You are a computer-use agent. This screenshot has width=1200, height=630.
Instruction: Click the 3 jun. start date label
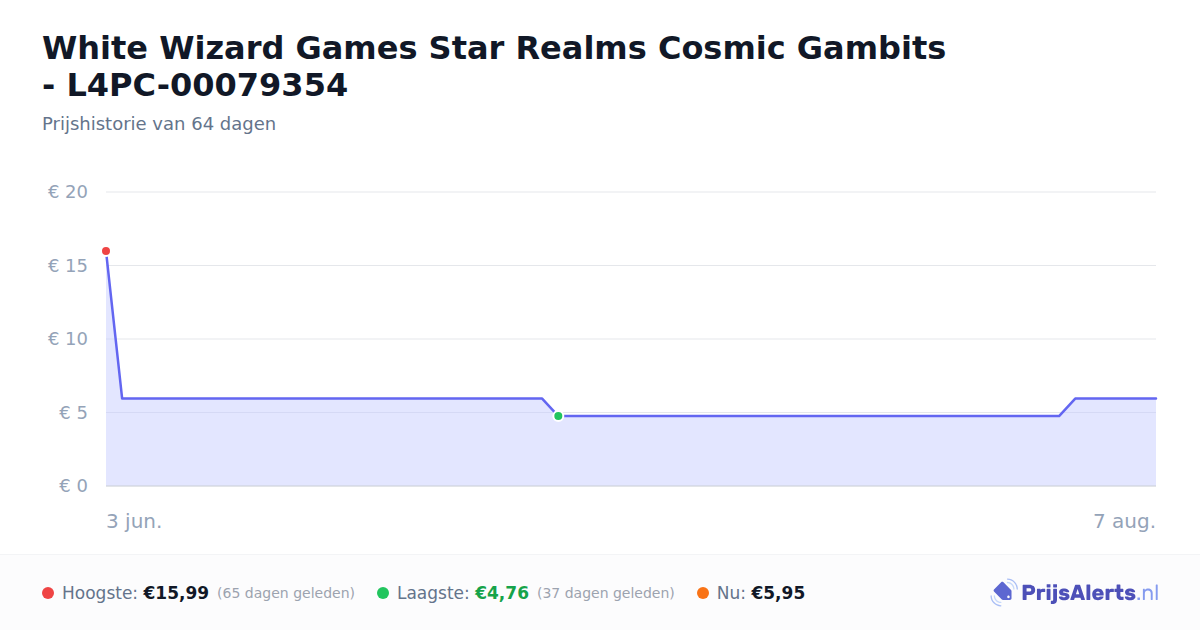pos(134,521)
